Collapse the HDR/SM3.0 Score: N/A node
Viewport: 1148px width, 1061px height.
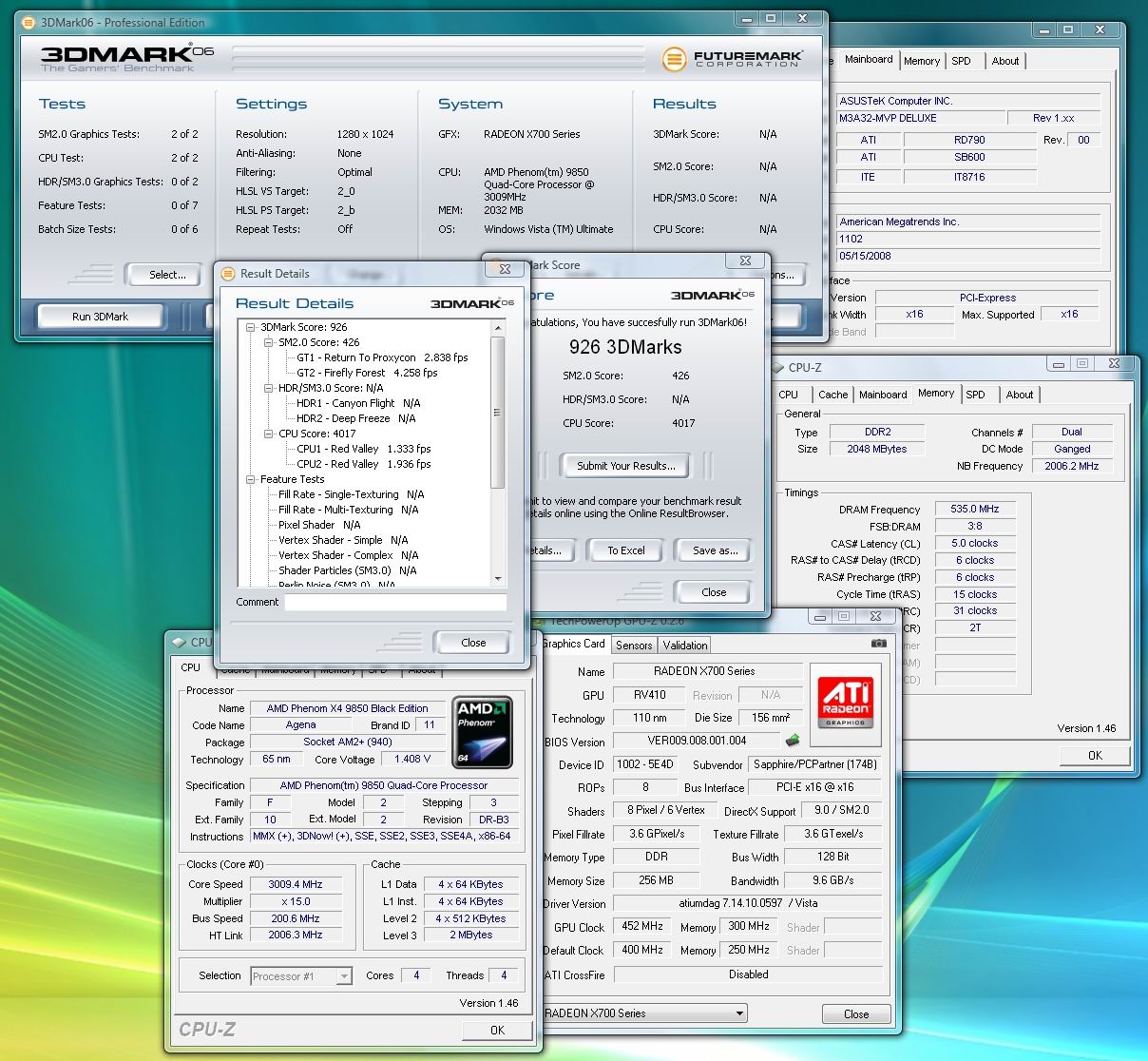(269, 388)
